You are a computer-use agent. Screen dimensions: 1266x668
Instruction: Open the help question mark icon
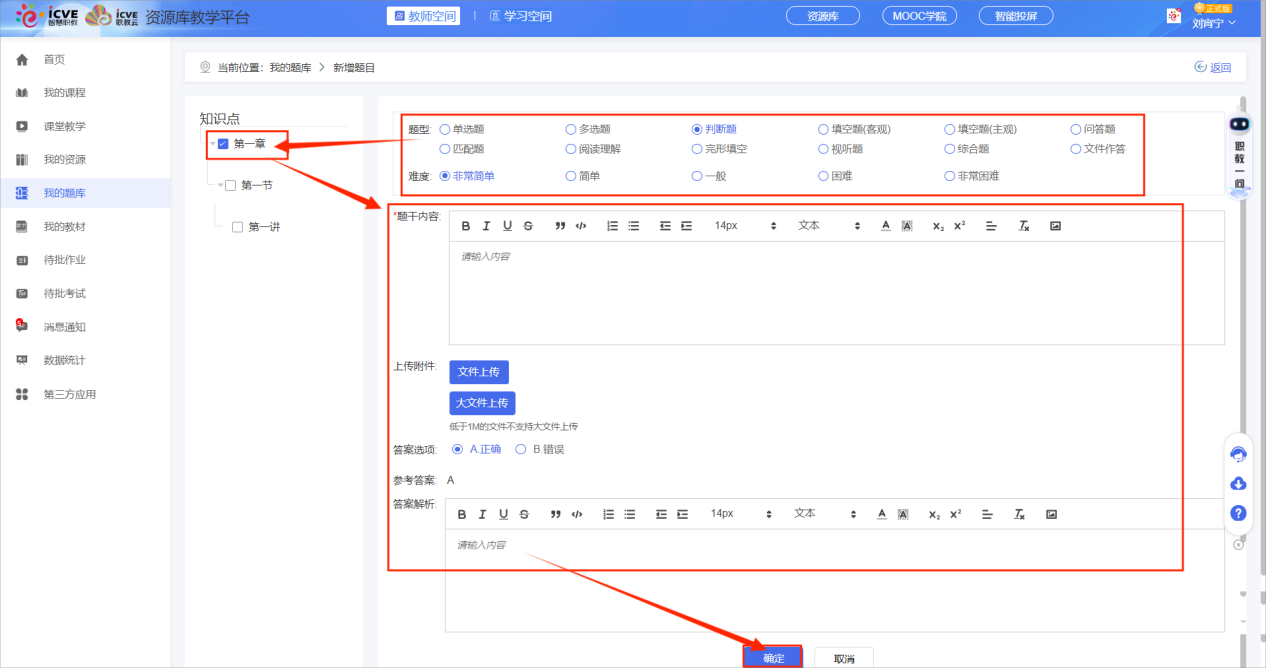(x=1238, y=513)
